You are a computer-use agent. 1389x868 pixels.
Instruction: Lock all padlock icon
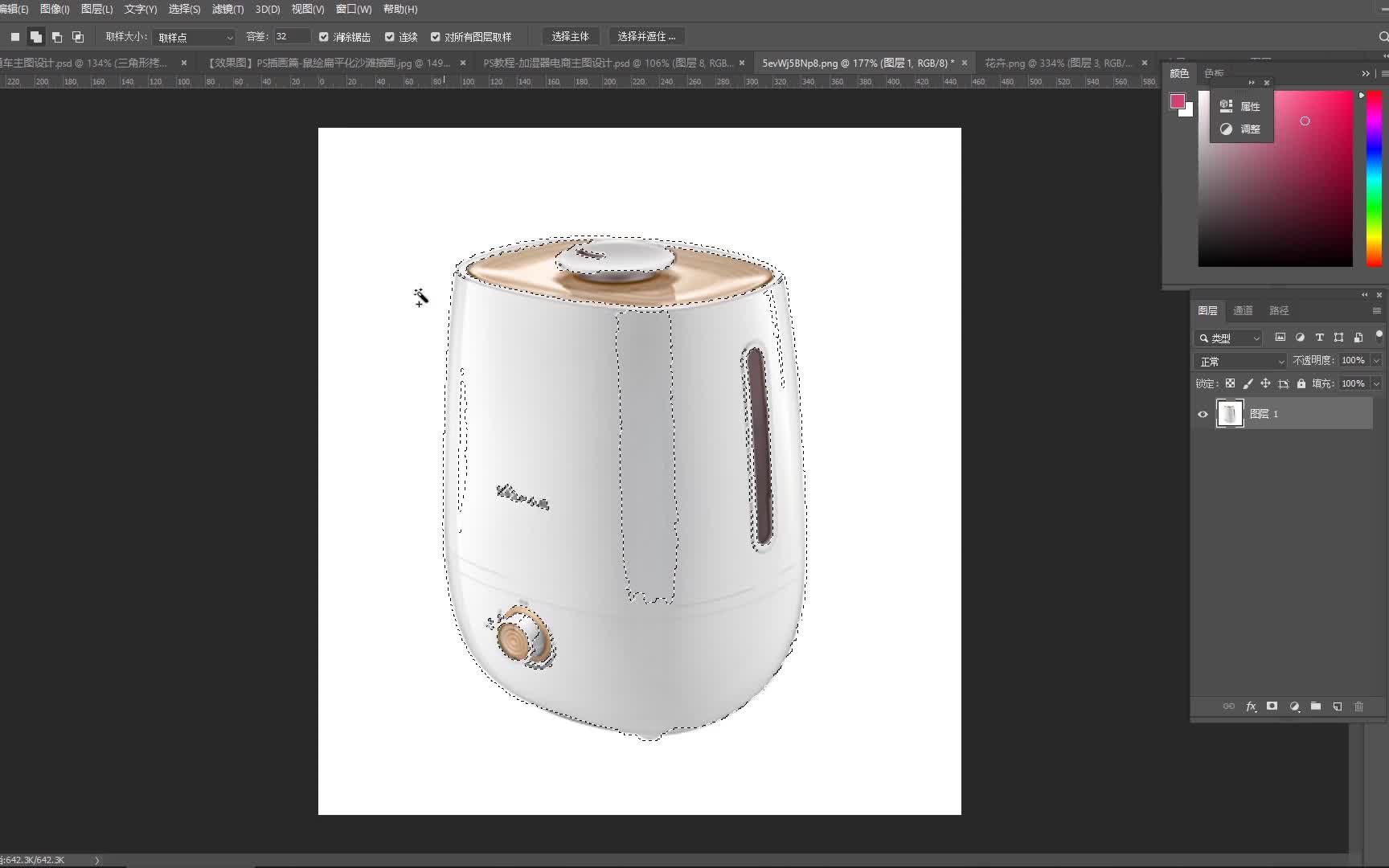[x=1301, y=383]
